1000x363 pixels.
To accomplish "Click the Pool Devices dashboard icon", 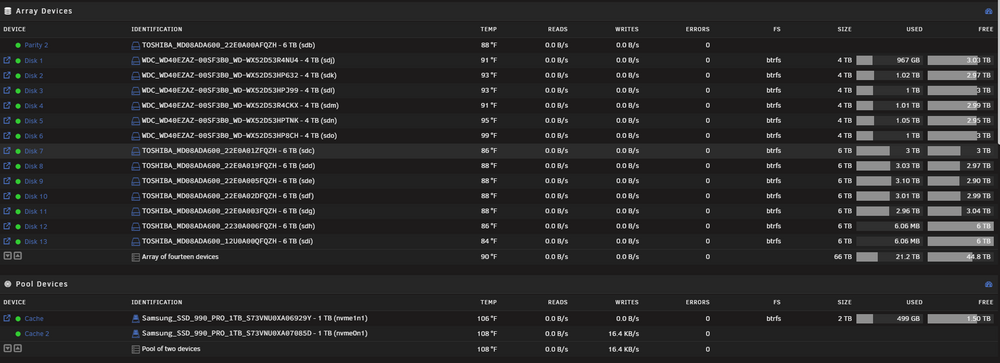I will 989,284.
